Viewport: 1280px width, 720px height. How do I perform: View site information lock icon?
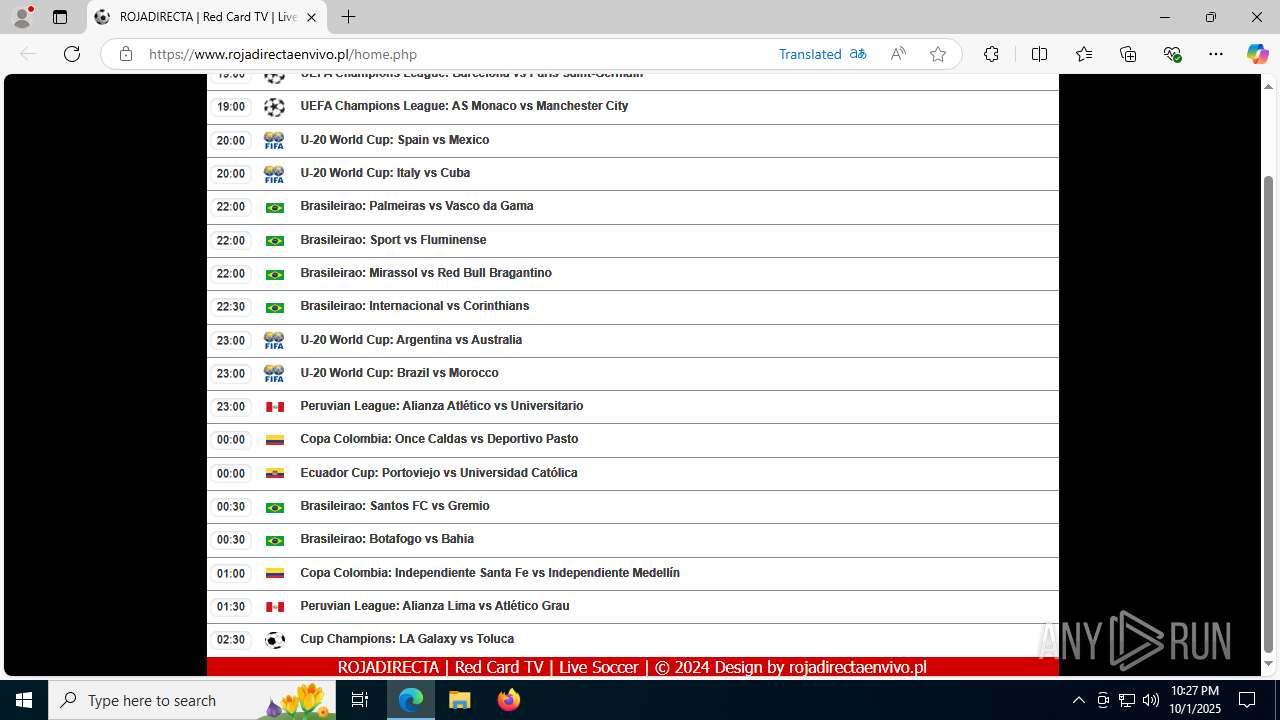coord(126,54)
